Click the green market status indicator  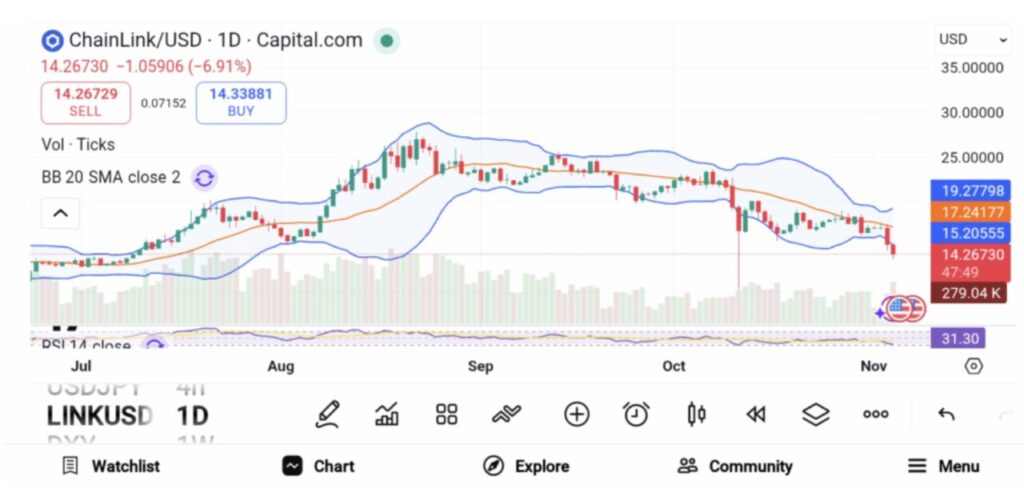click(387, 41)
